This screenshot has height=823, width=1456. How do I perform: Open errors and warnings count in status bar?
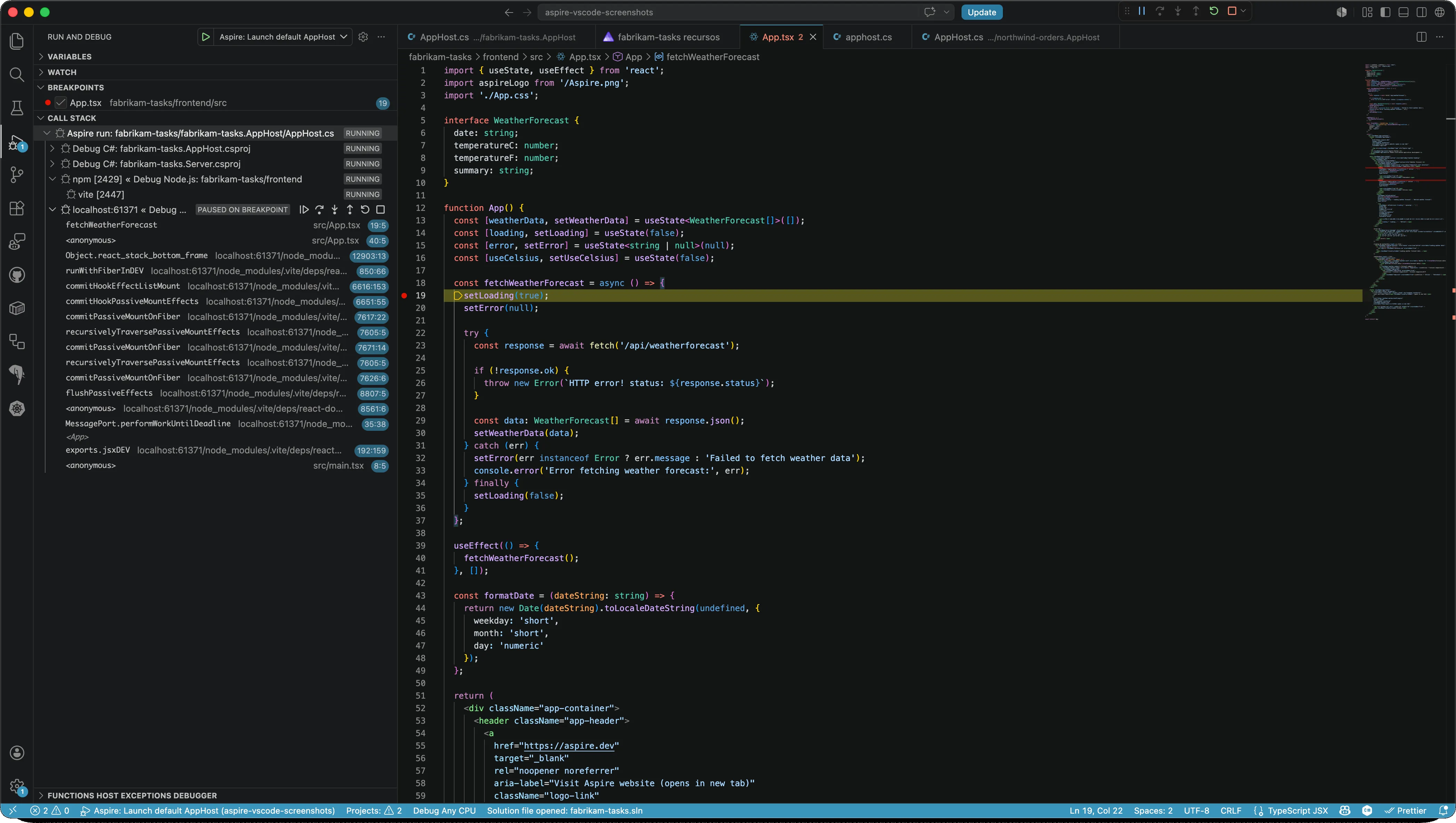pyautogui.click(x=50, y=810)
